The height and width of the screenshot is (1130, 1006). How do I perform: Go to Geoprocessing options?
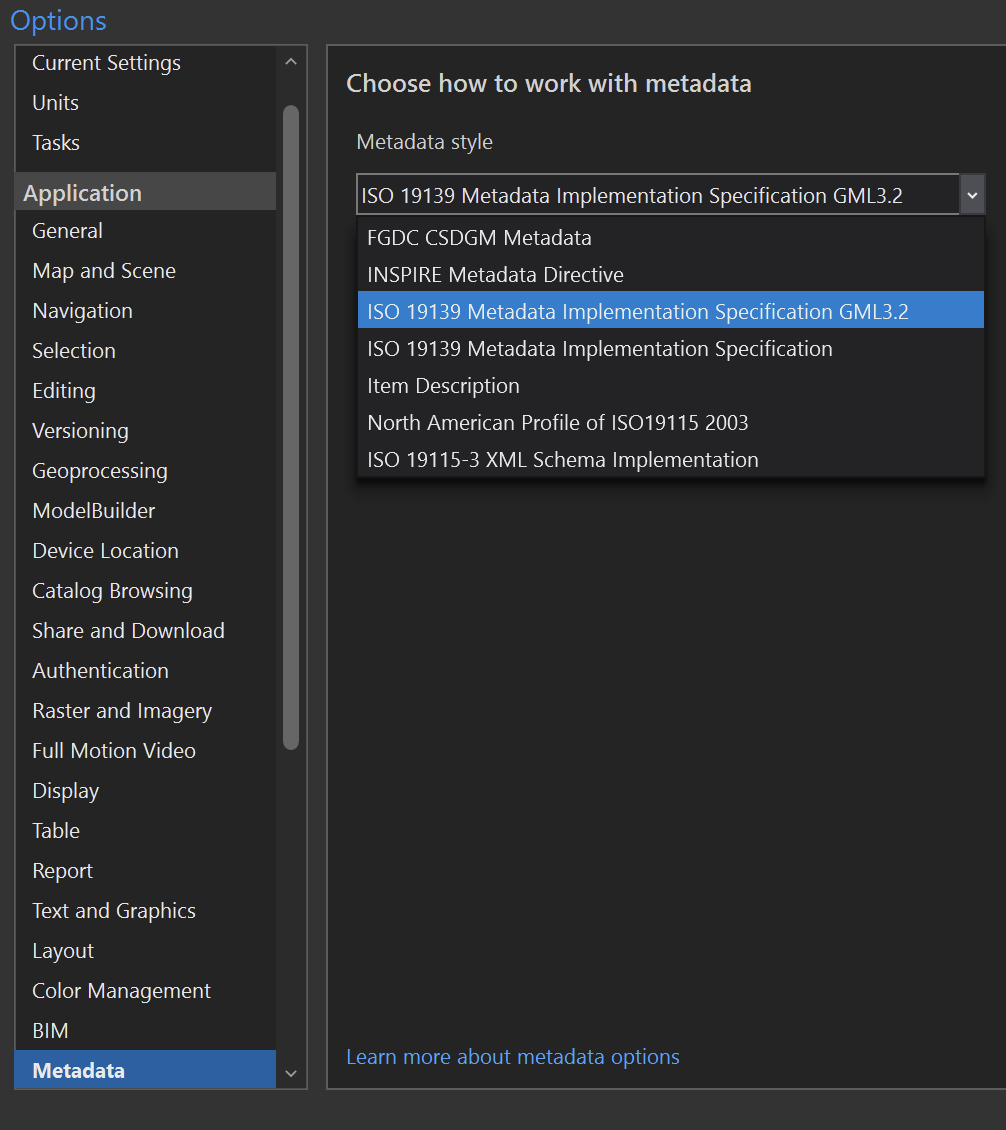(100, 471)
